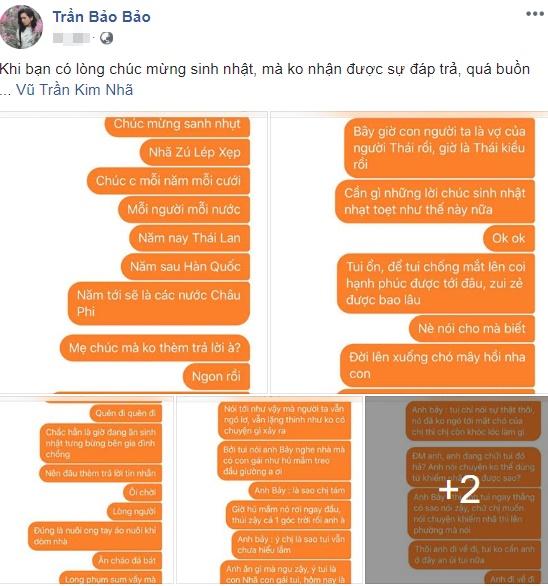Open Trần Bảo Bảo profile name link

point(102,17)
